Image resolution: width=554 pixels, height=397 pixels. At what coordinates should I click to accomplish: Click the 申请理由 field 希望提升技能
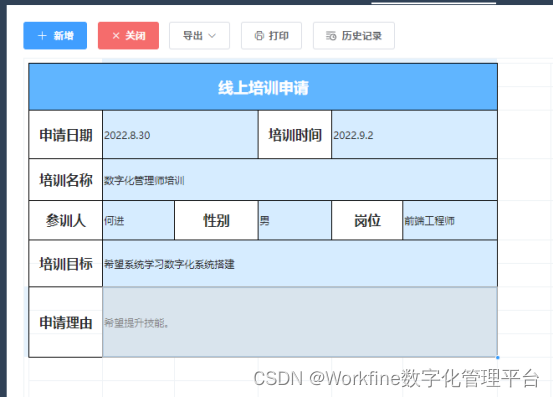(300, 322)
